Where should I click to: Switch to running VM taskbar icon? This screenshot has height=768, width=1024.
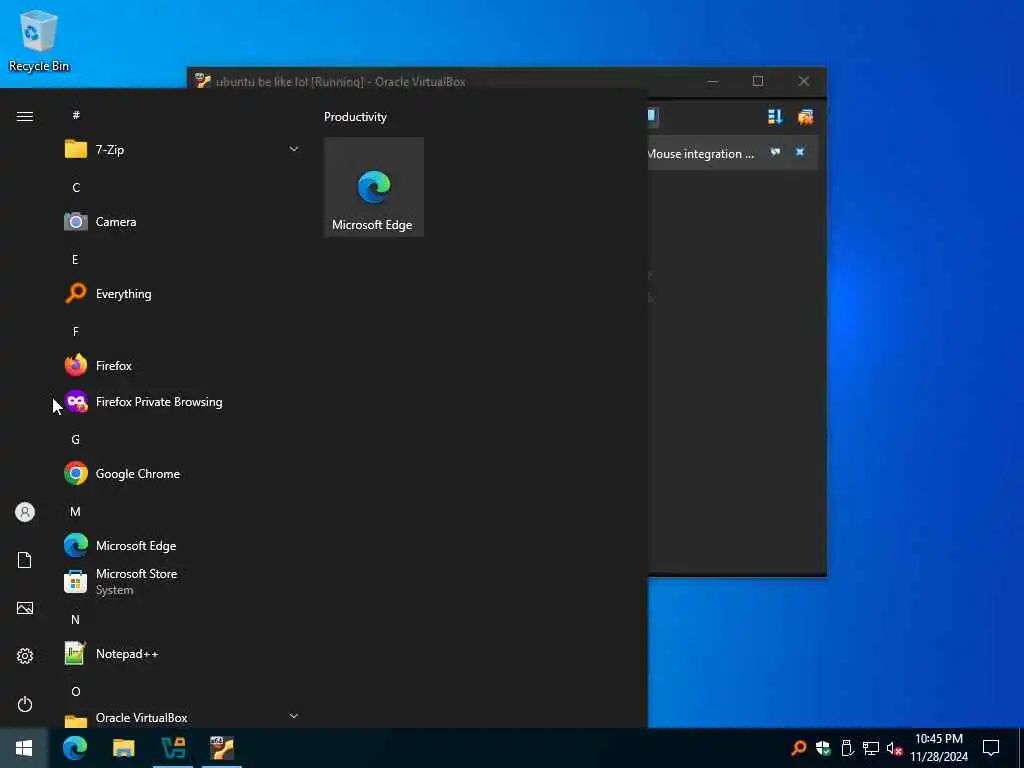222,748
